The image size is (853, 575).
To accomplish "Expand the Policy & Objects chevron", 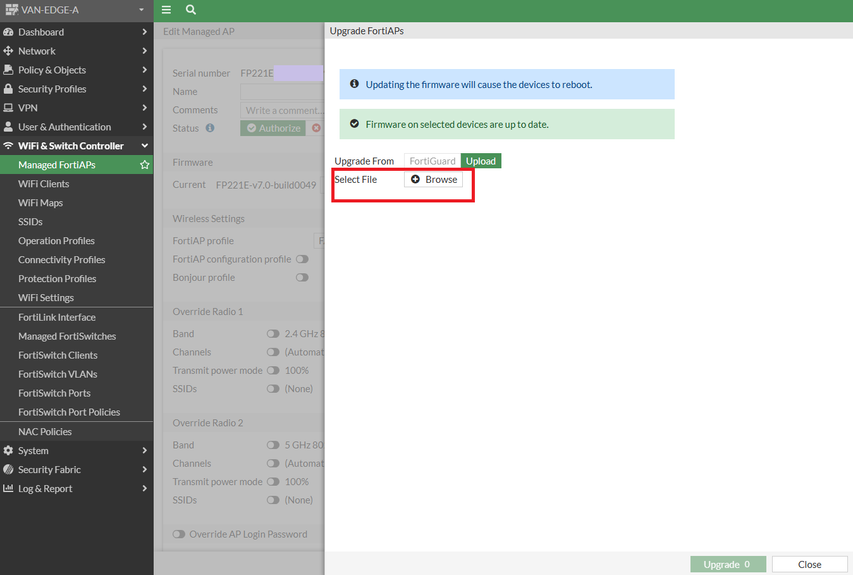I will click(144, 70).
